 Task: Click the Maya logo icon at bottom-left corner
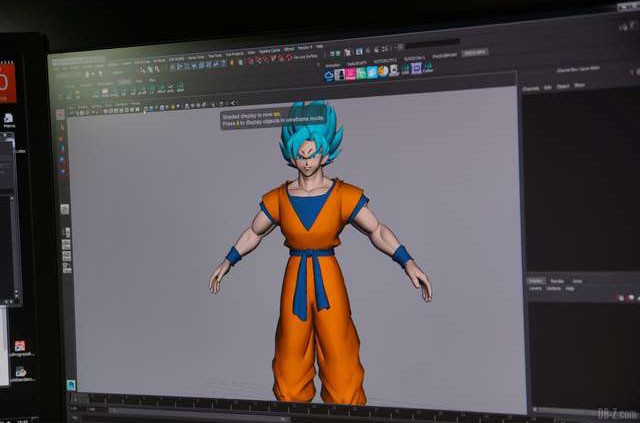pos(71,385)
